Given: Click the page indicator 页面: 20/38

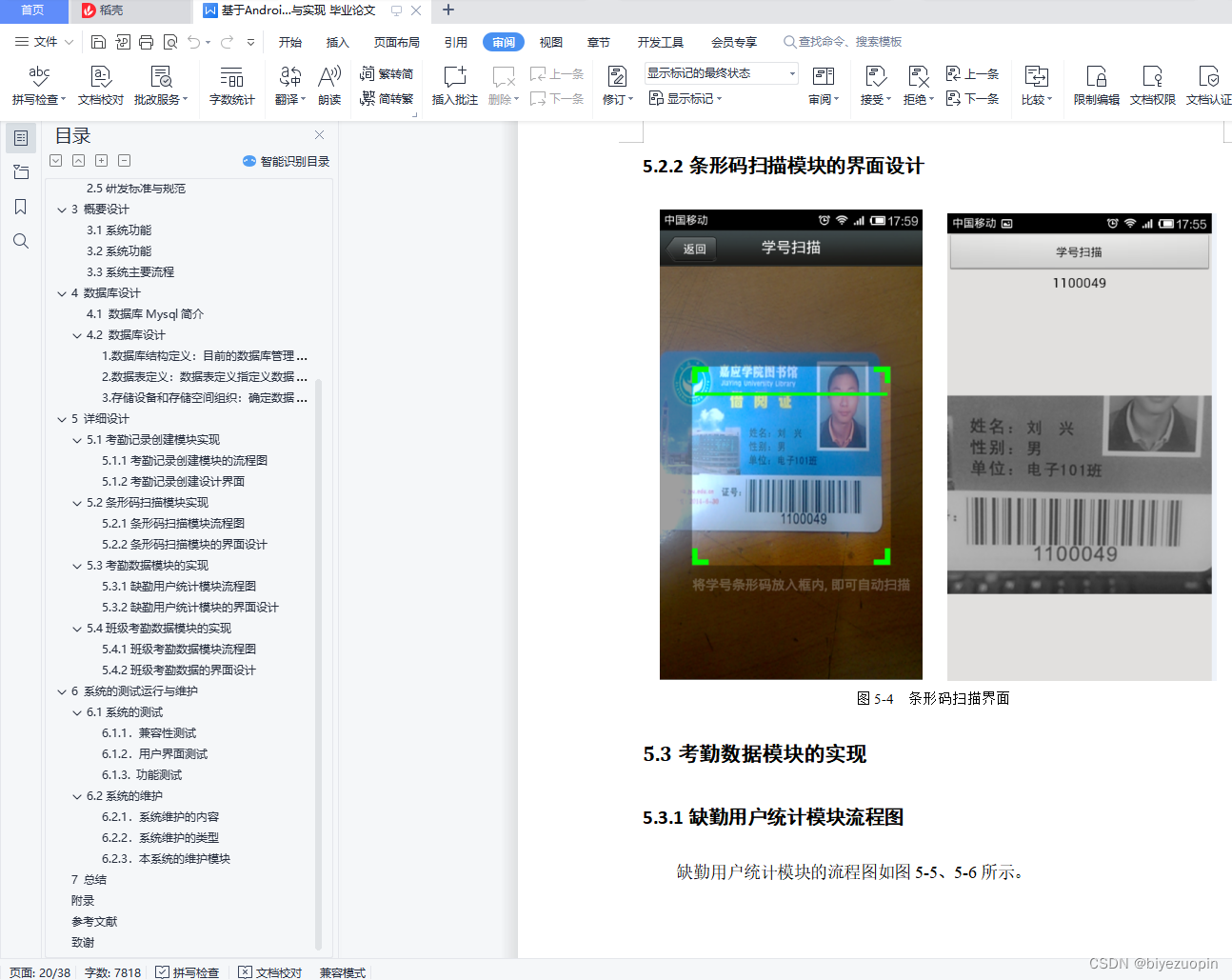Looking at the screenshot, I should [x=40, y=972].
